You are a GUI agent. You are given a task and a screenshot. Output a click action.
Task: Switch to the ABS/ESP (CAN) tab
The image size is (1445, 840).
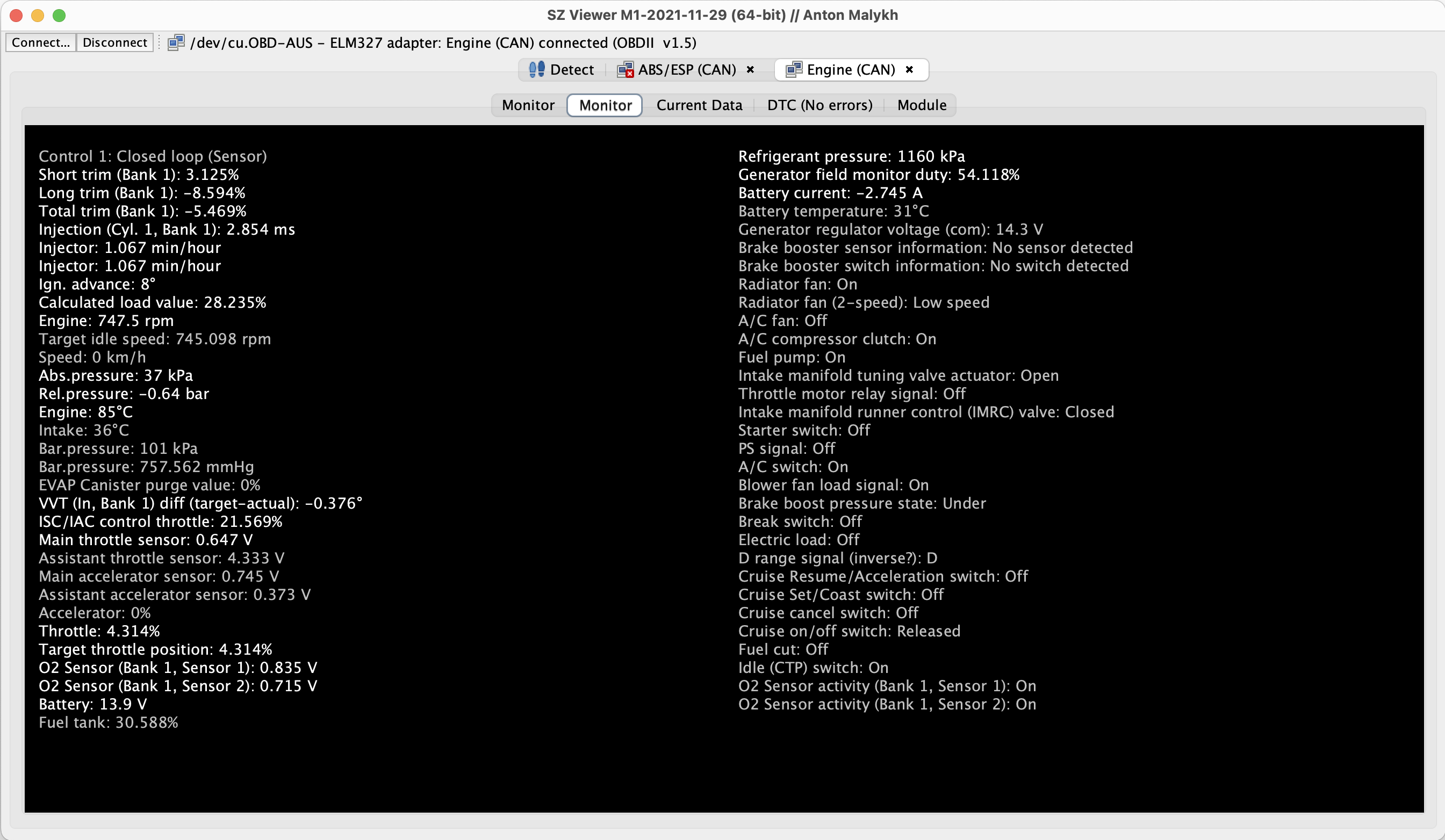[687, 70]
